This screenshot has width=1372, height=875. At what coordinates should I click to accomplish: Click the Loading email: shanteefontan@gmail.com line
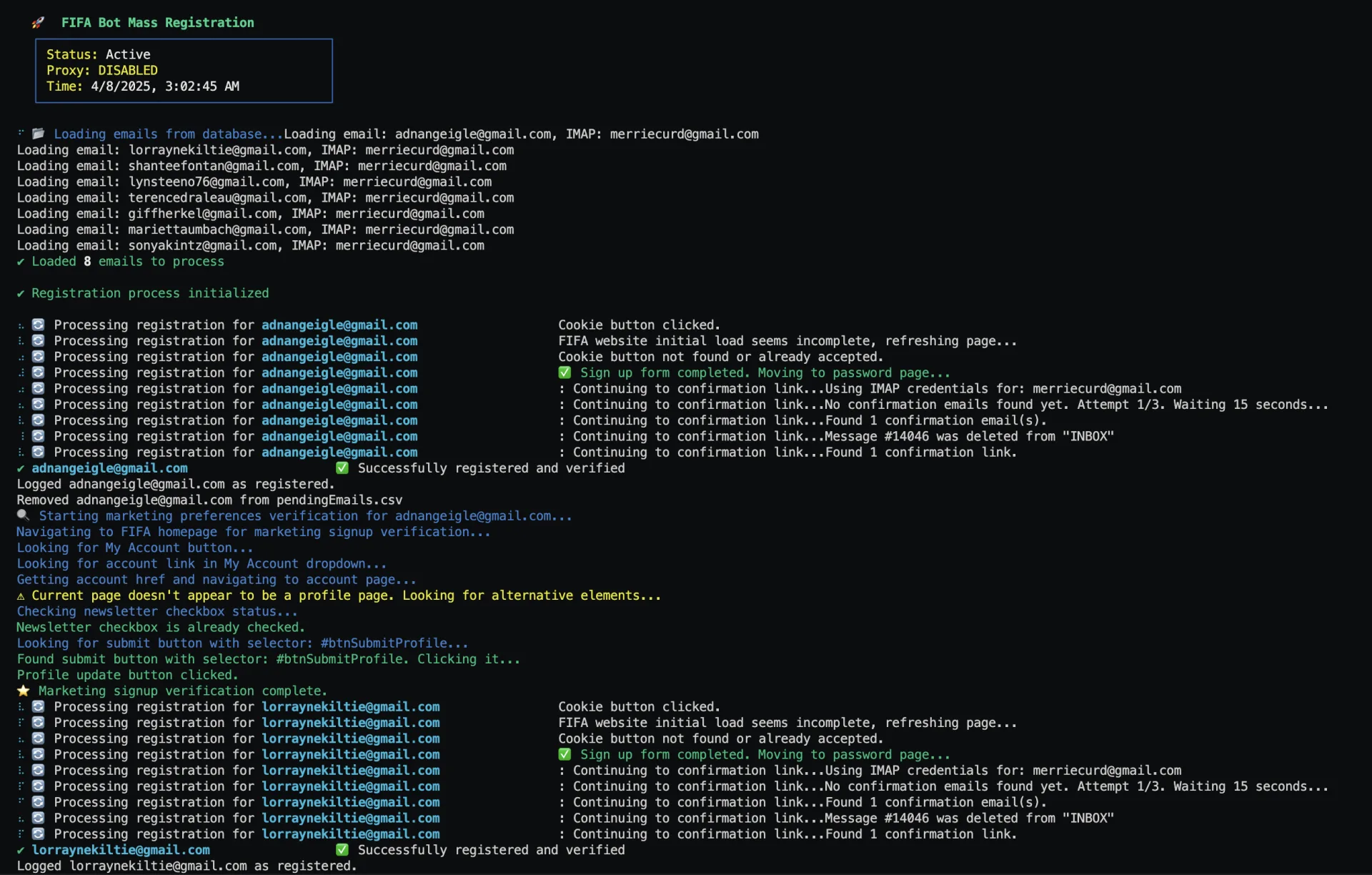point(262,166)
